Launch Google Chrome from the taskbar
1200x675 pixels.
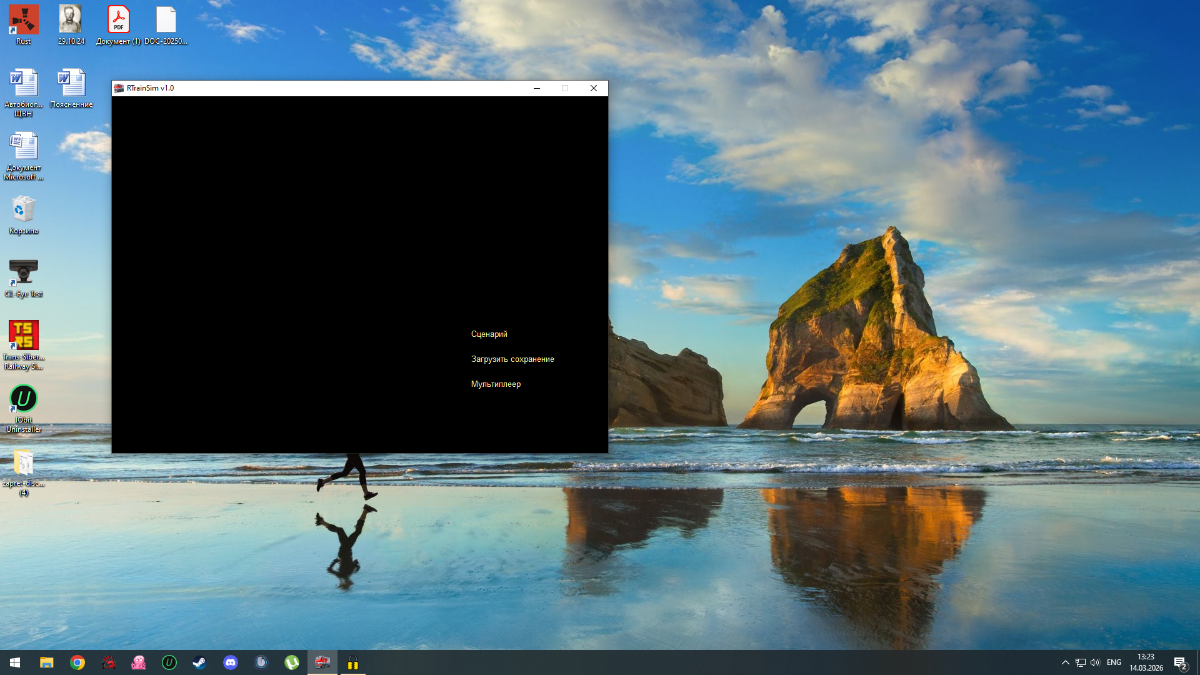point(77,662)
